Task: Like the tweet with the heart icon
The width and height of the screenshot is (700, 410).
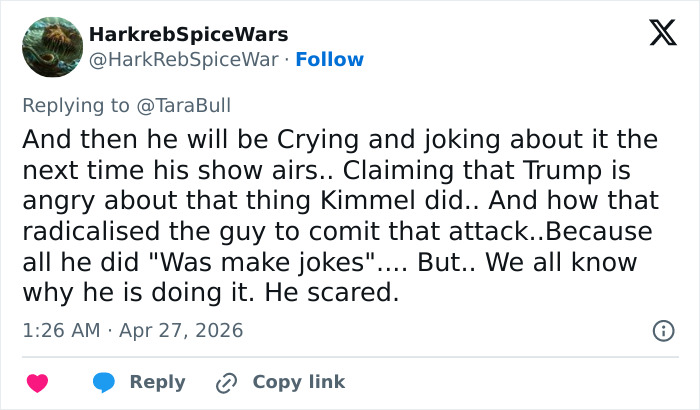Action: coord(37,383)
